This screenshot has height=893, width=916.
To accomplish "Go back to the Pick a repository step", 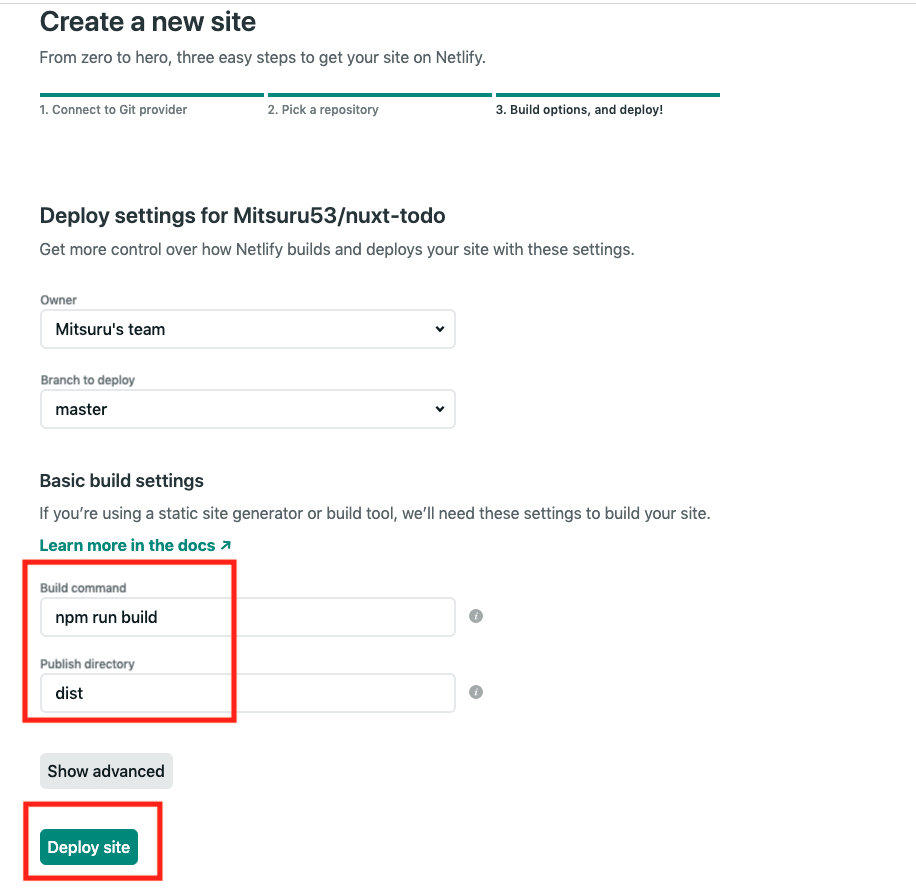I will point(323,110).
